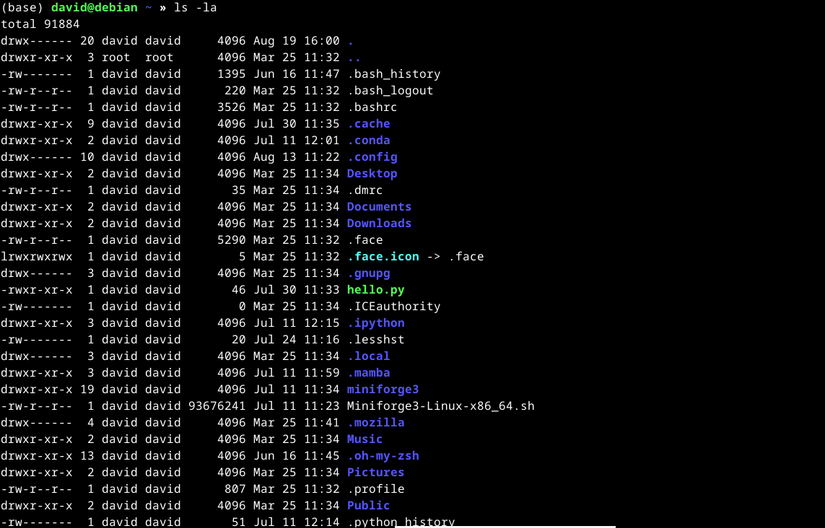The width and height of the screenshot is (825, 528).
Task: Click the .ipython directory name
Action: (375, 323)
